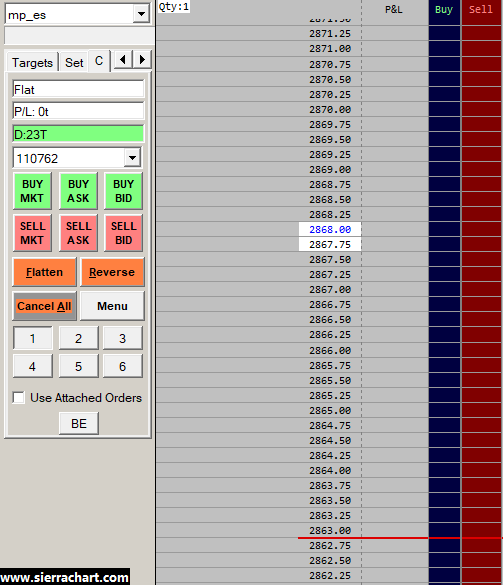The height and width of the screenshot is (585, 503).
Task: Reverse the current position
Action: [x=112, y=272]
